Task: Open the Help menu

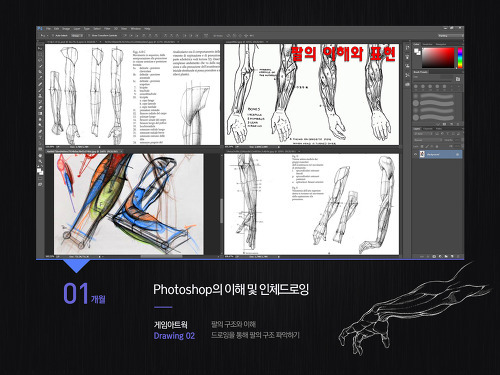Action: coord(147,29)
